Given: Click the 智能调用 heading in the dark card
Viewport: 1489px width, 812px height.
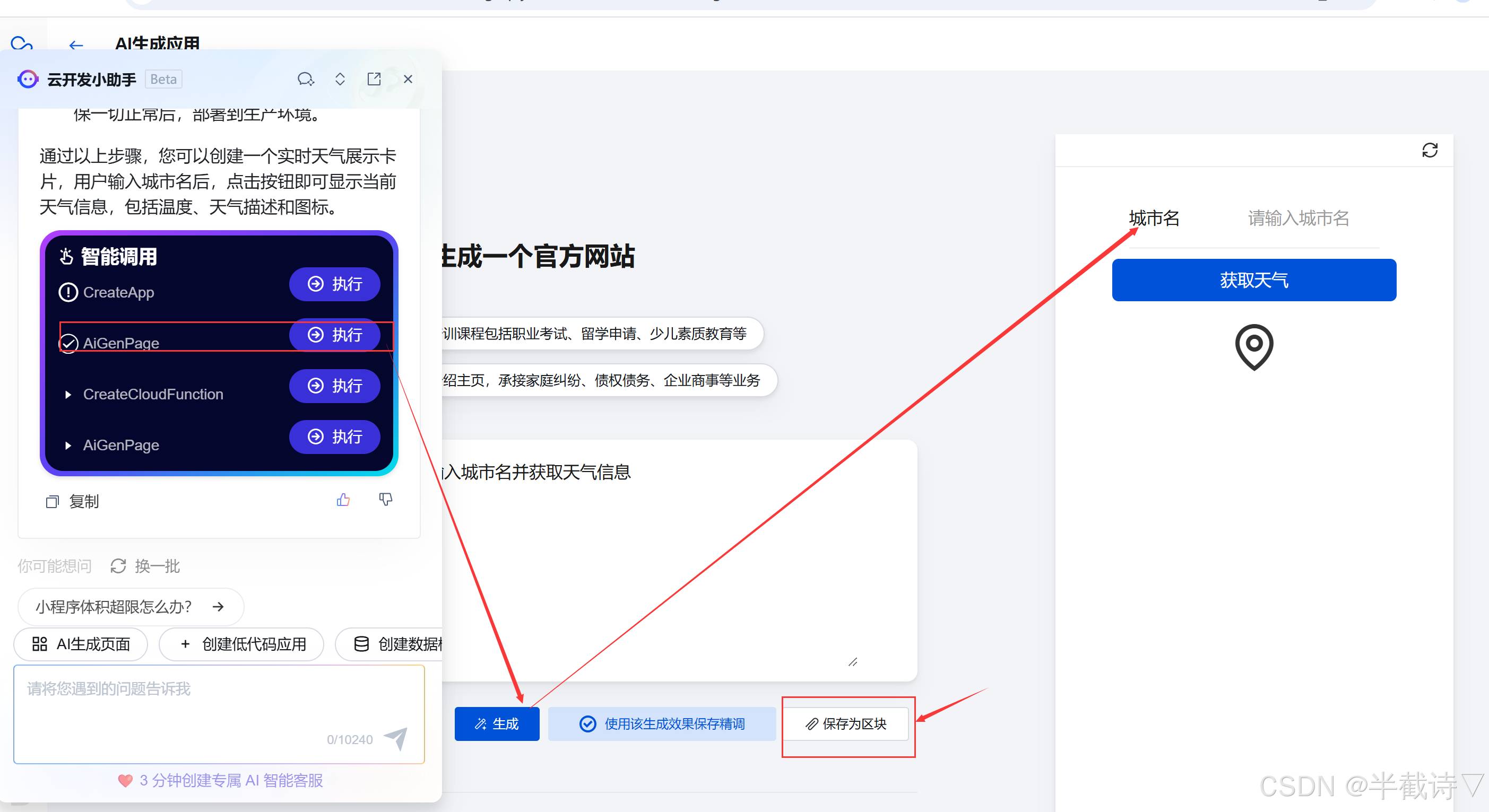Looking at the screenshot, I should pyautogui.click(x=118, y=256).
